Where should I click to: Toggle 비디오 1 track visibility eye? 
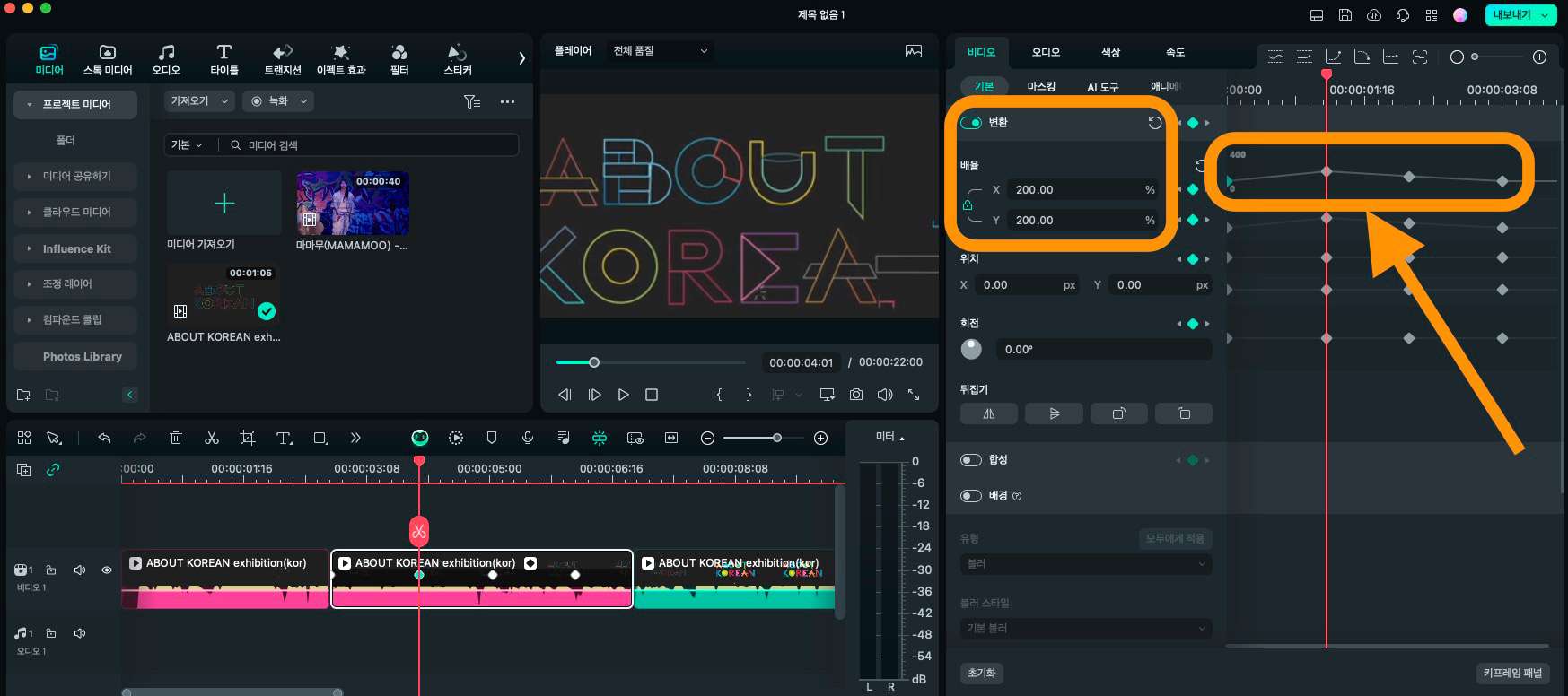tap(107, 570)
